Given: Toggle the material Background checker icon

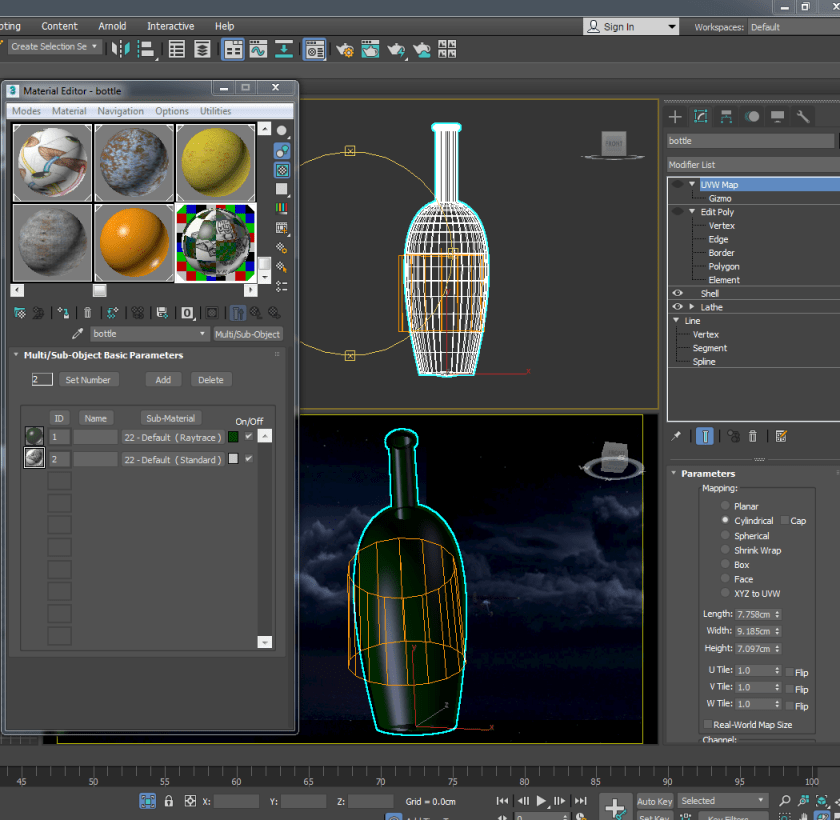Looking at the screenshot, I should tap(282, 170).
